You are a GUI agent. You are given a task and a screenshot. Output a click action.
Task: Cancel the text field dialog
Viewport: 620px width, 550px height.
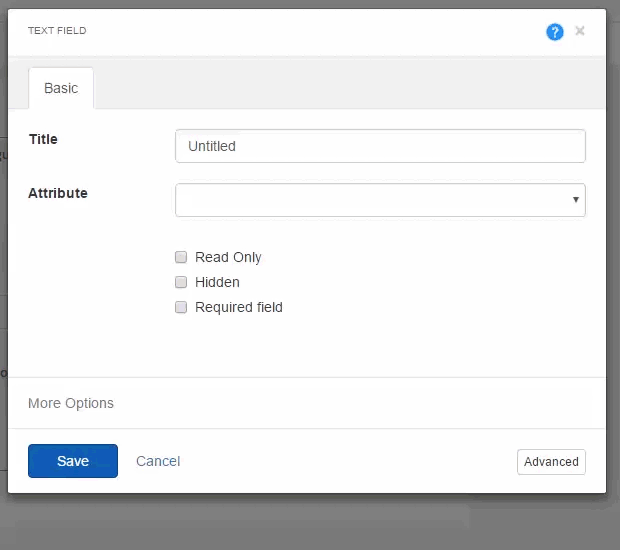158,461
